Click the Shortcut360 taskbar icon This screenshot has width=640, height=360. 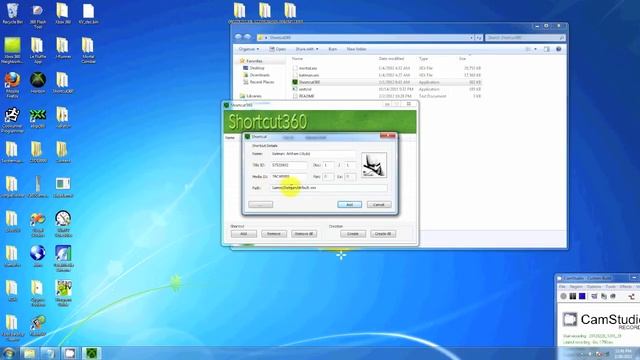(x=91, y=353)
